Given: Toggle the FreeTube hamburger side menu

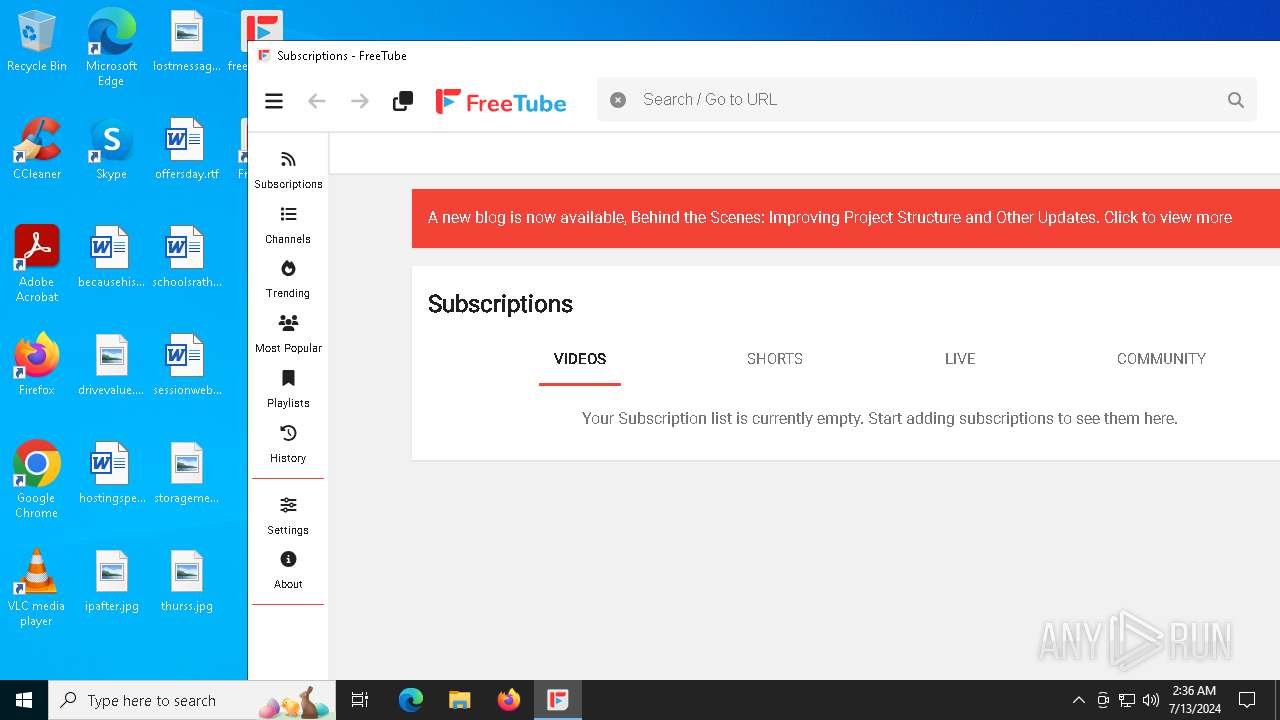Looking at the screenshot, I should tap(274, 101).
